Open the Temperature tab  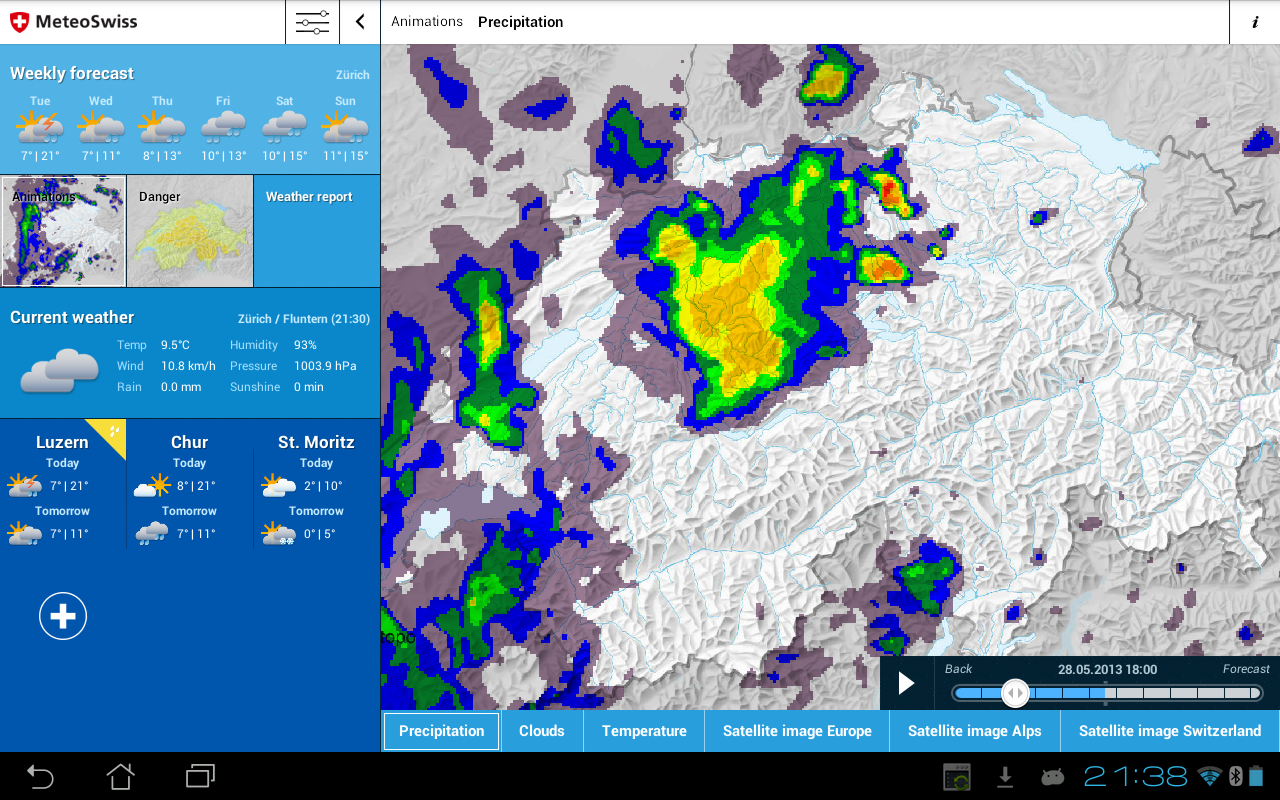[x=643, y=731]
